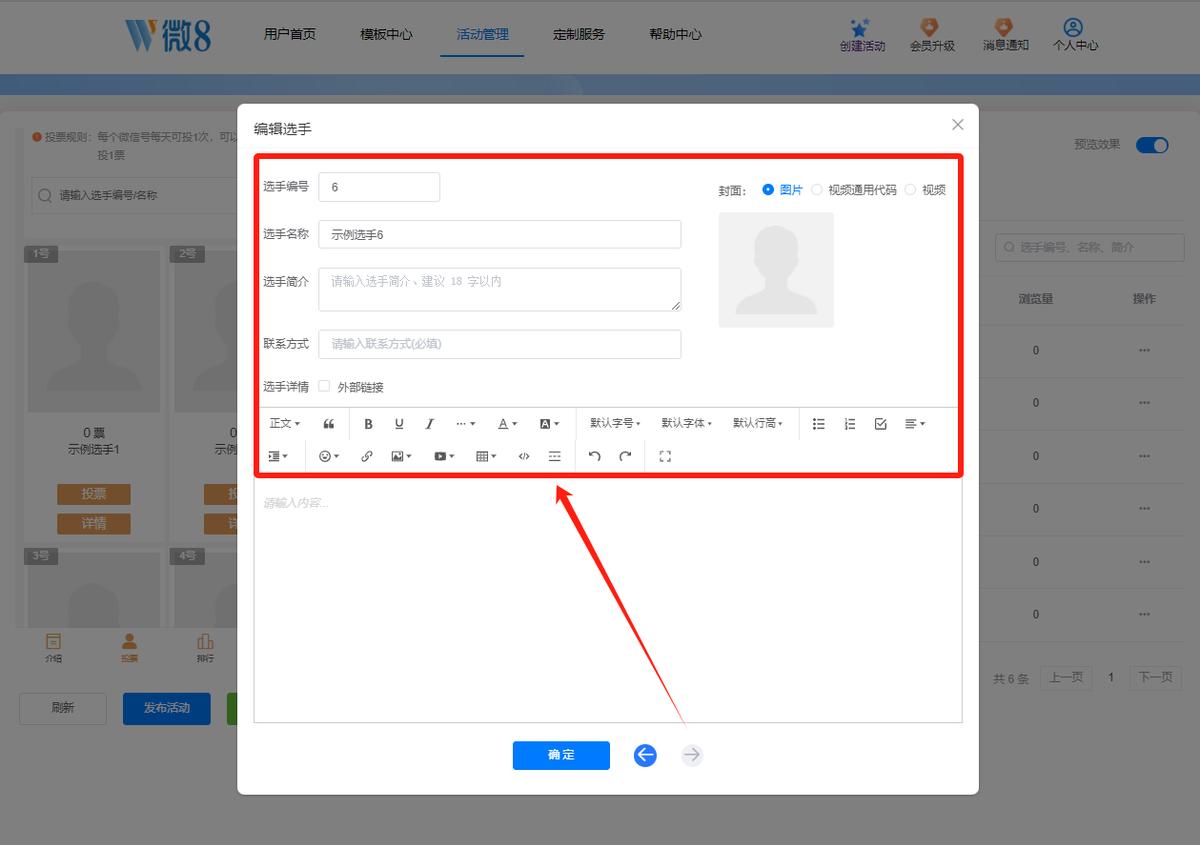Image resolution: width=1200 pixels, height=845 pixels.
Task: Open 创建活动 from the top bar
Action: 862,35
